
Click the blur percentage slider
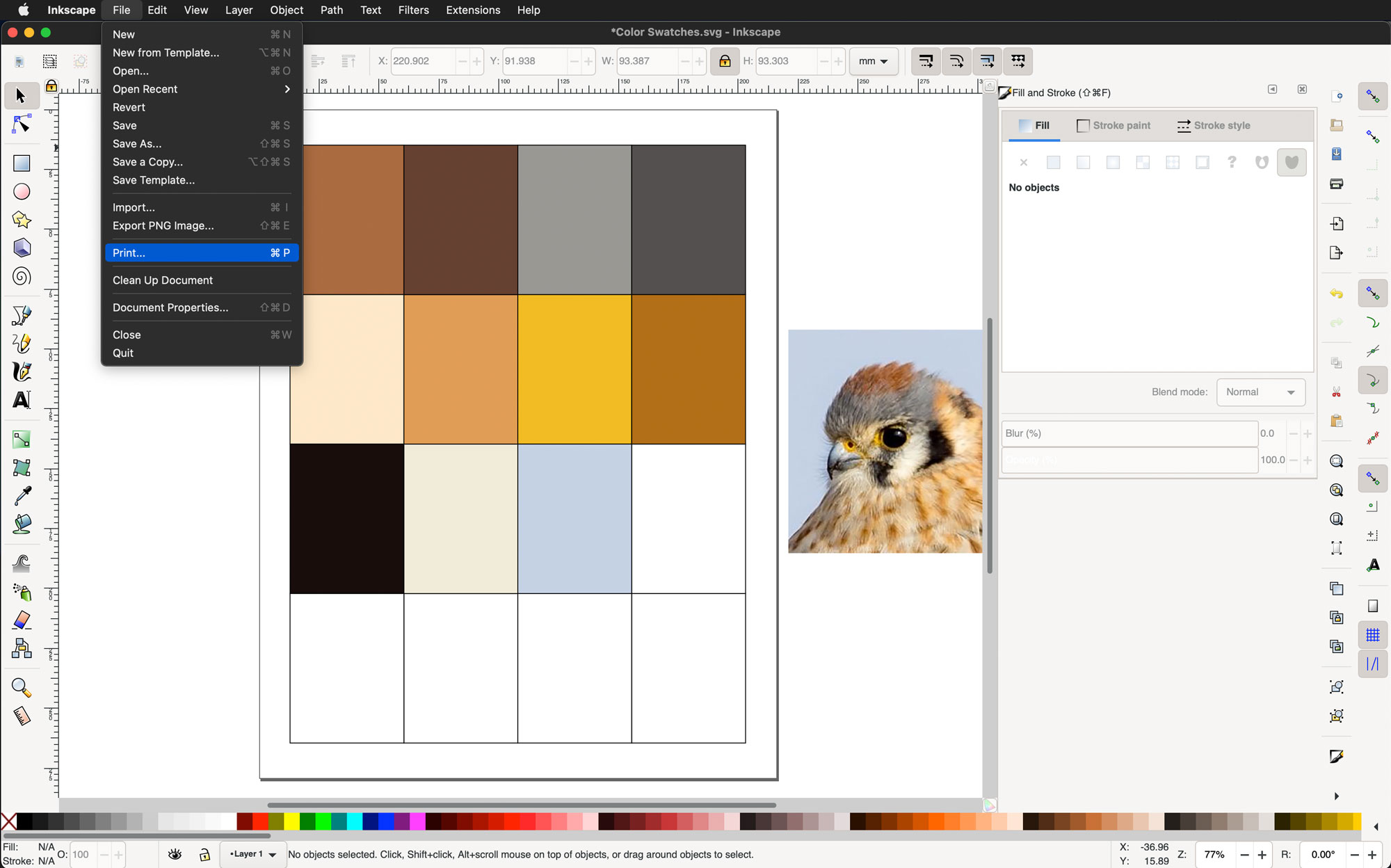click(x=1129, y=433)
